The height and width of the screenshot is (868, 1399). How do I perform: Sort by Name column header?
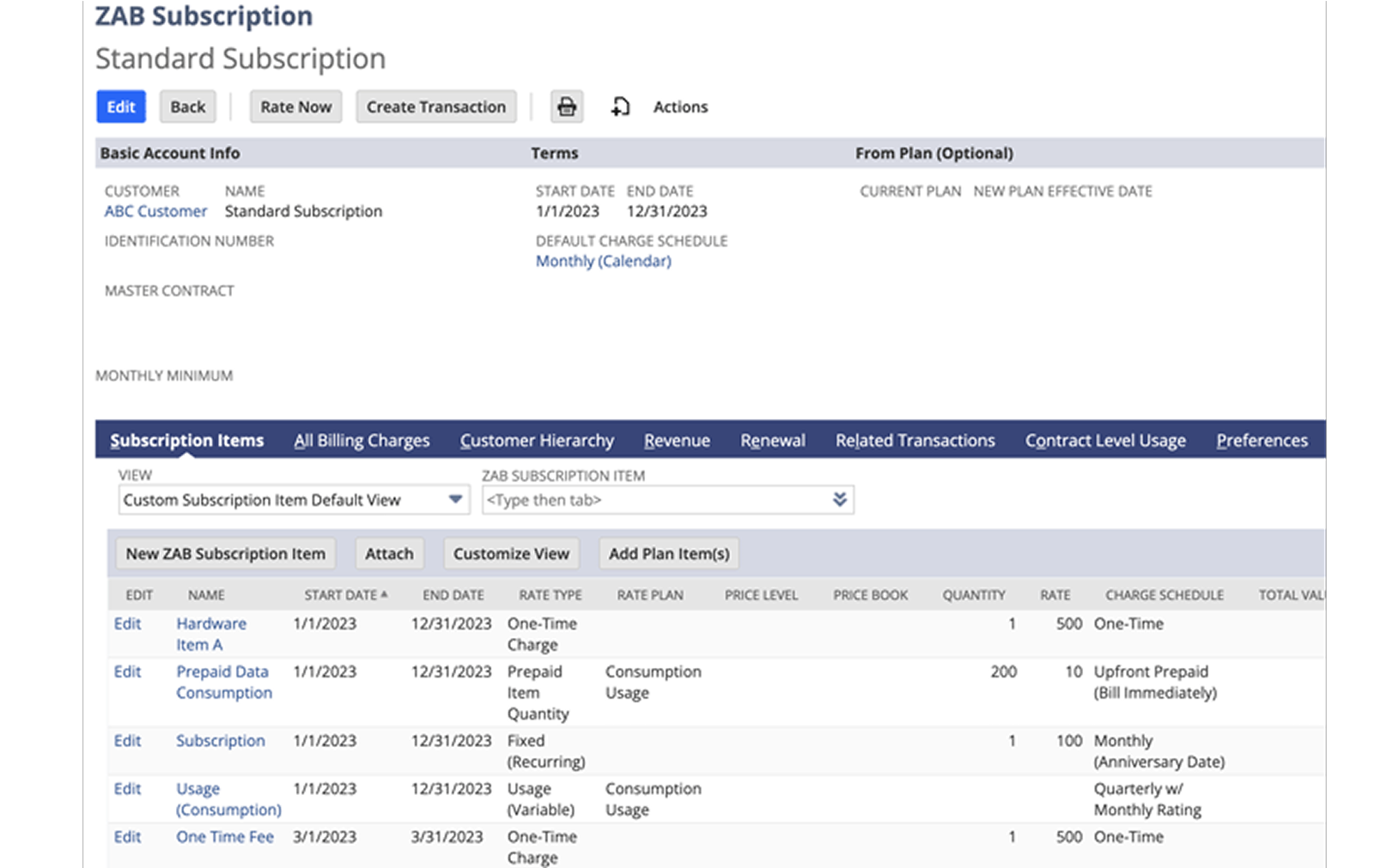tap(206, 595)
